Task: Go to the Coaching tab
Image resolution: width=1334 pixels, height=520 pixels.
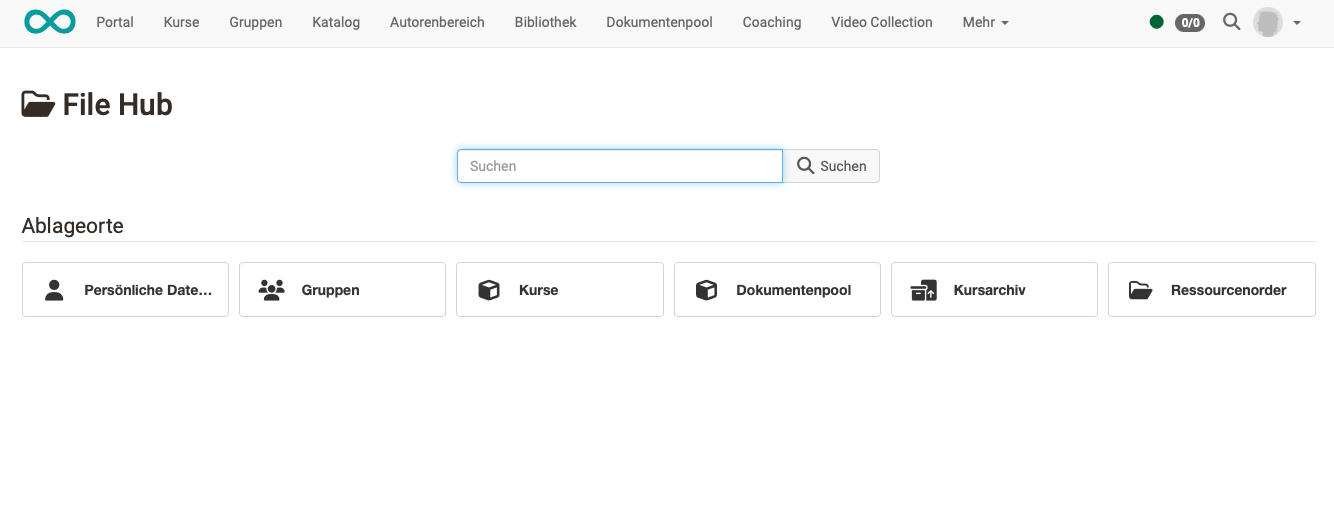Action: pyautogui.click(x=772, y=22)
